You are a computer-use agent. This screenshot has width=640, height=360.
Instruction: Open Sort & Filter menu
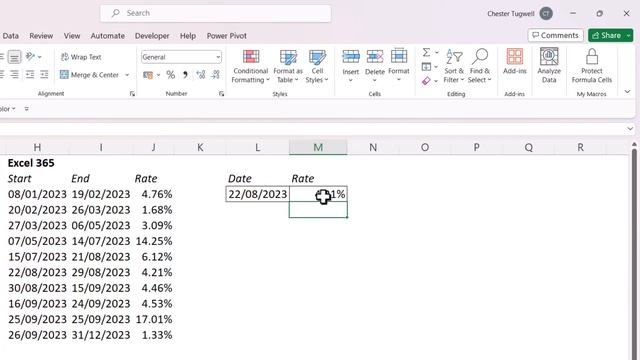[x=454, y=66]
